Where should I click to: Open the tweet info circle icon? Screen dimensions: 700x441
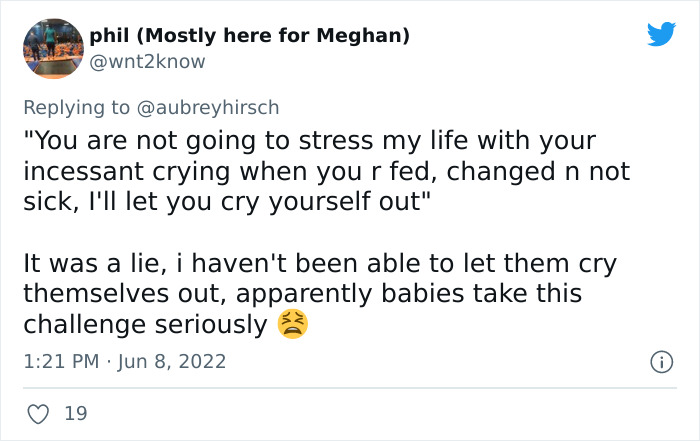(x=661, y=362)
